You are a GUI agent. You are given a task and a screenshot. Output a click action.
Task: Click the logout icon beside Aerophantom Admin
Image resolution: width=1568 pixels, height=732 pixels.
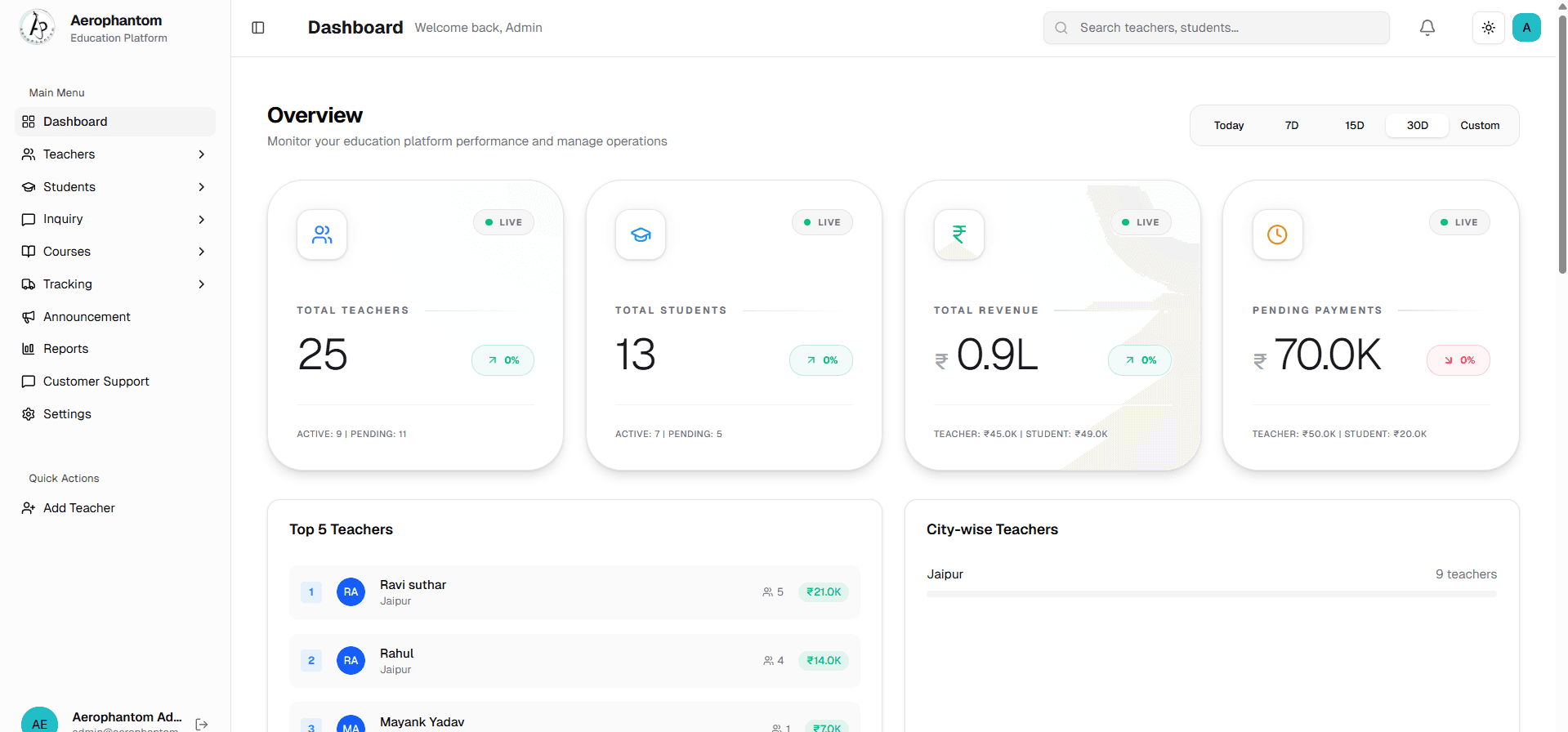[202, 724]
